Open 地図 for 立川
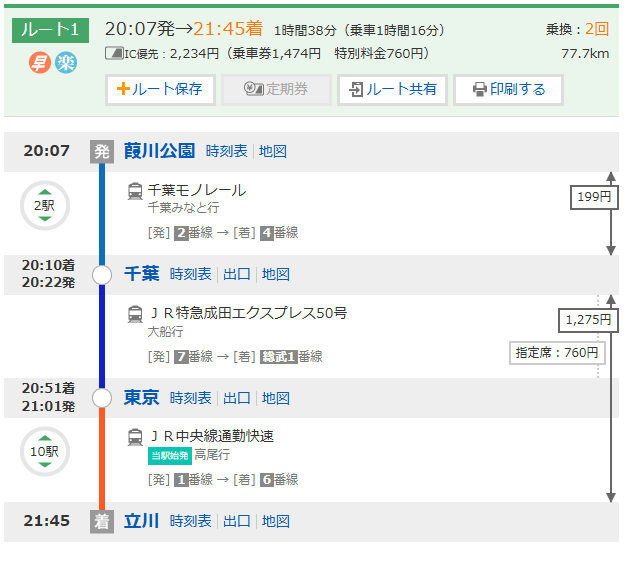The image size is (626, 562). (x=276, y=521)
